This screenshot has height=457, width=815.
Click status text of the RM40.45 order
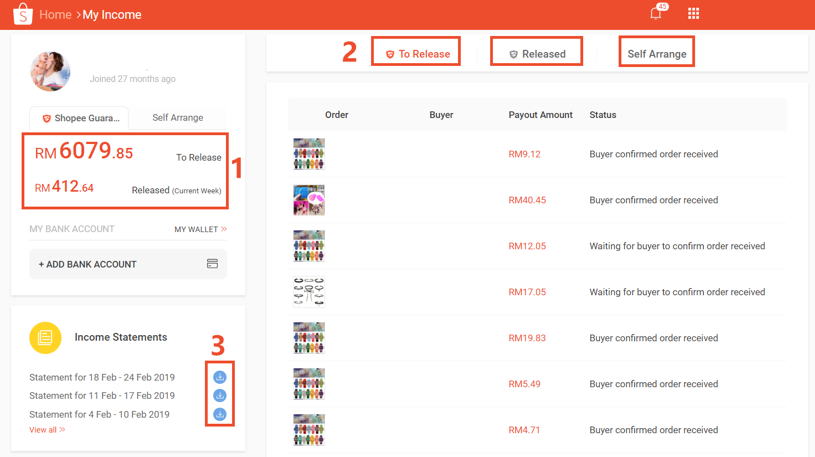[653, 200]
